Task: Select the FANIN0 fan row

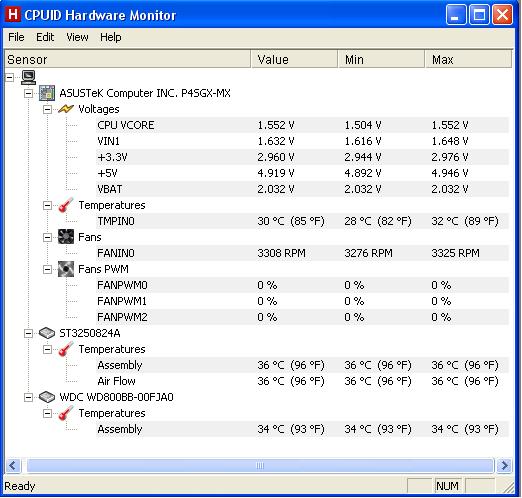Action: pyautogui.click(x=302, y=253)
